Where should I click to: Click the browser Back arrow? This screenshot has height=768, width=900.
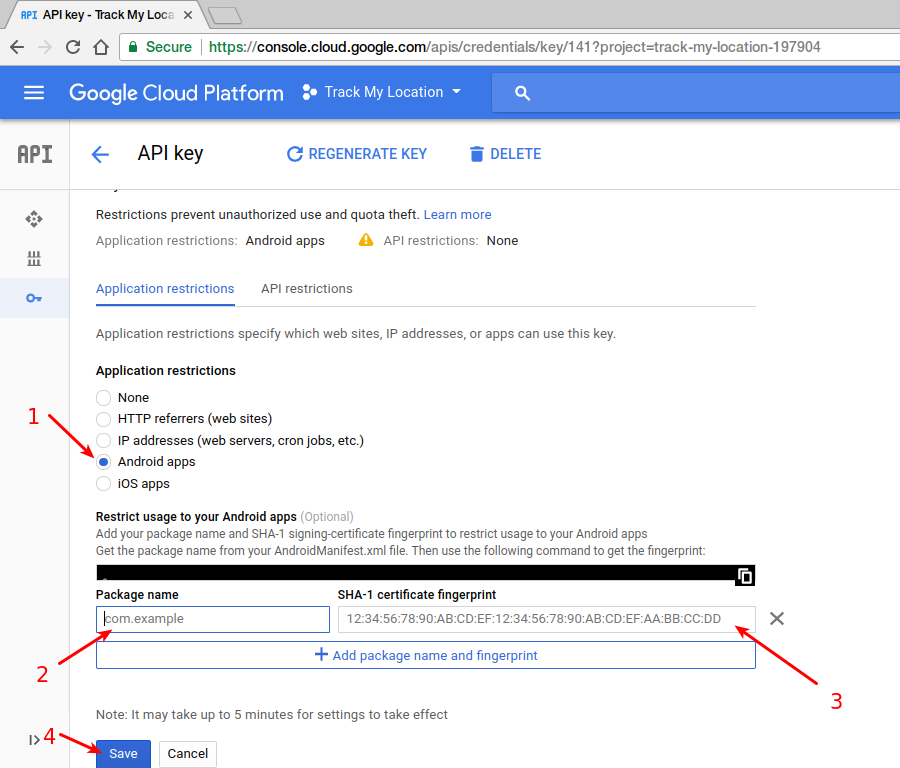[17, 47]
